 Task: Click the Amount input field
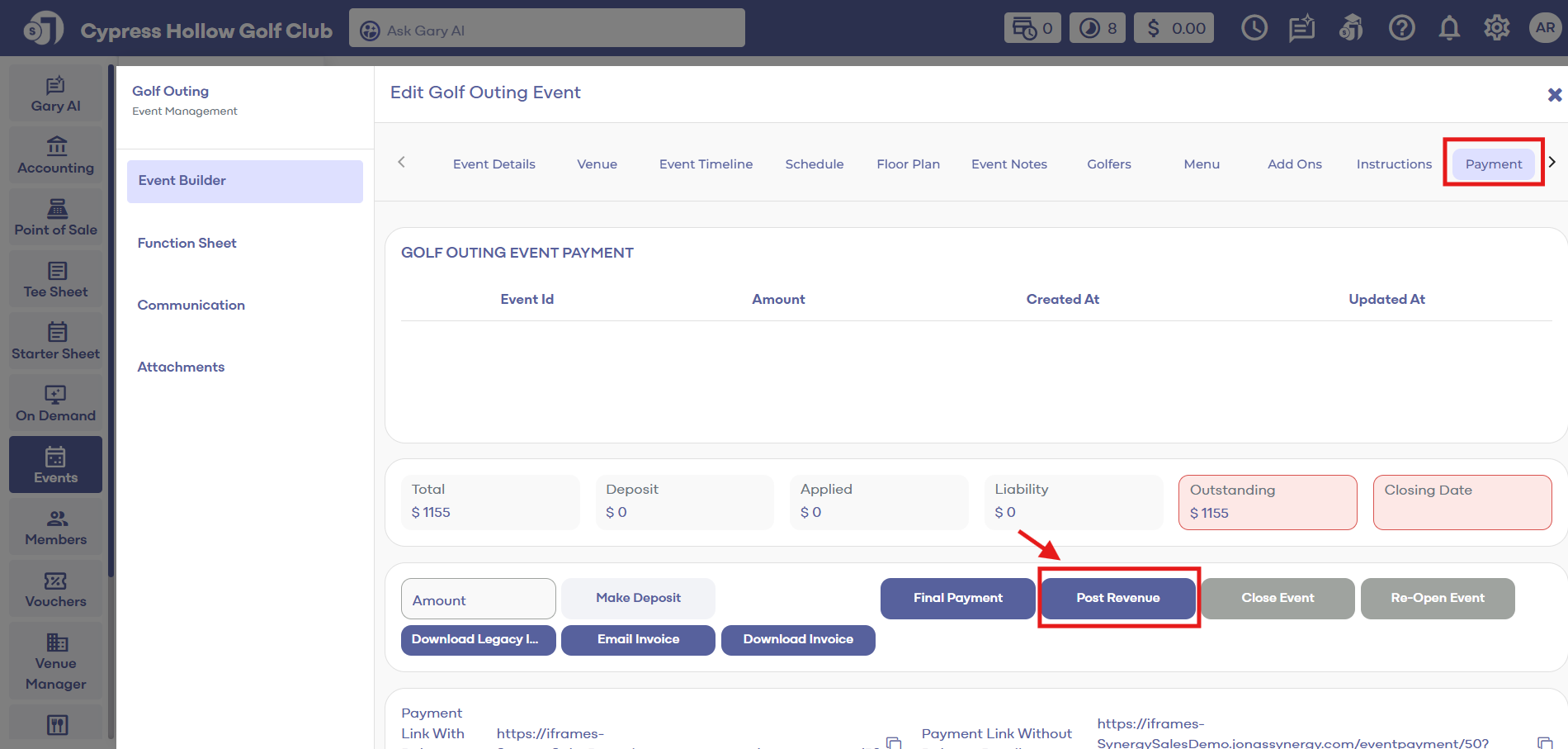pos(478,600)
